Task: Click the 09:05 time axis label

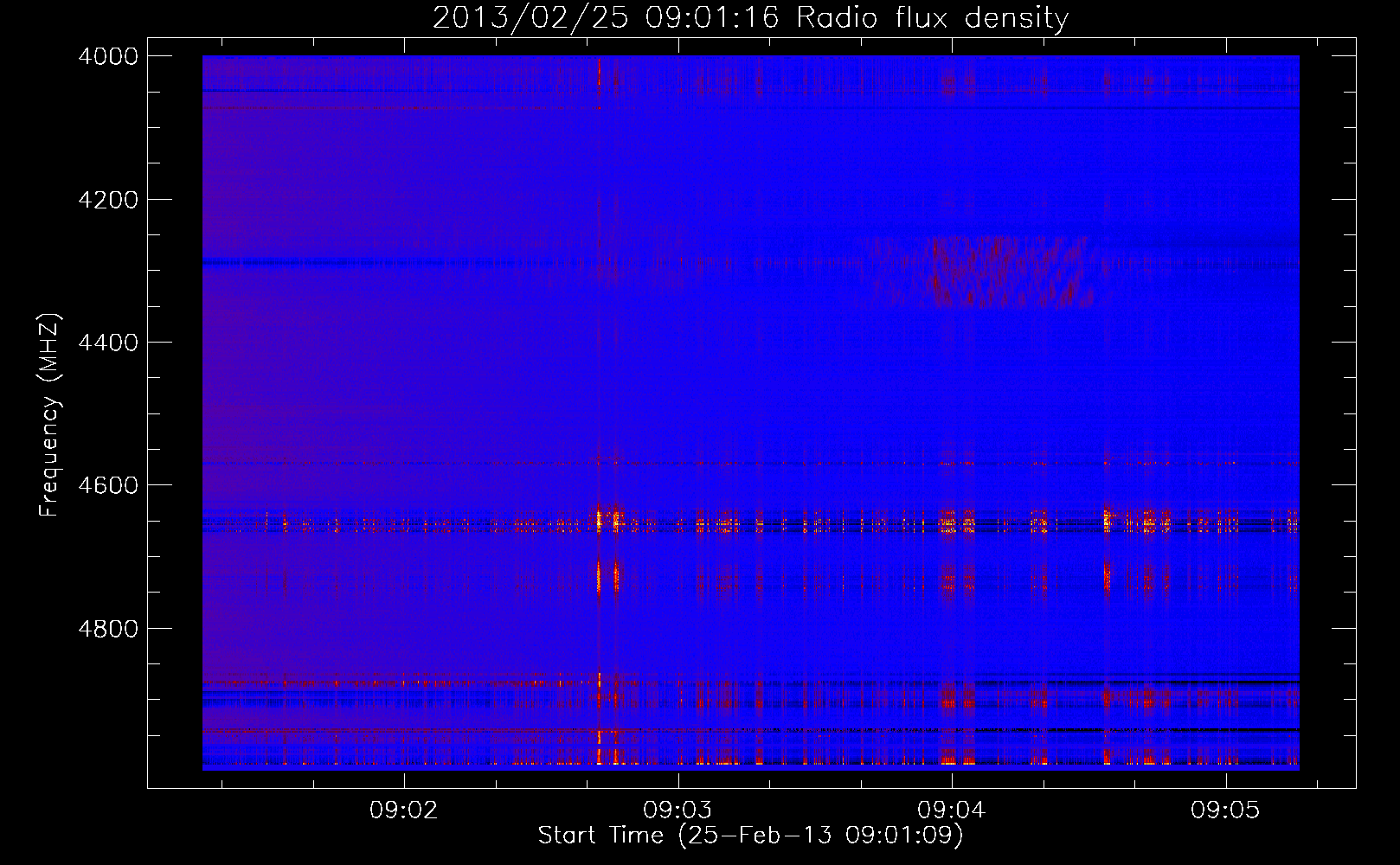Action: pos(1225,811)
